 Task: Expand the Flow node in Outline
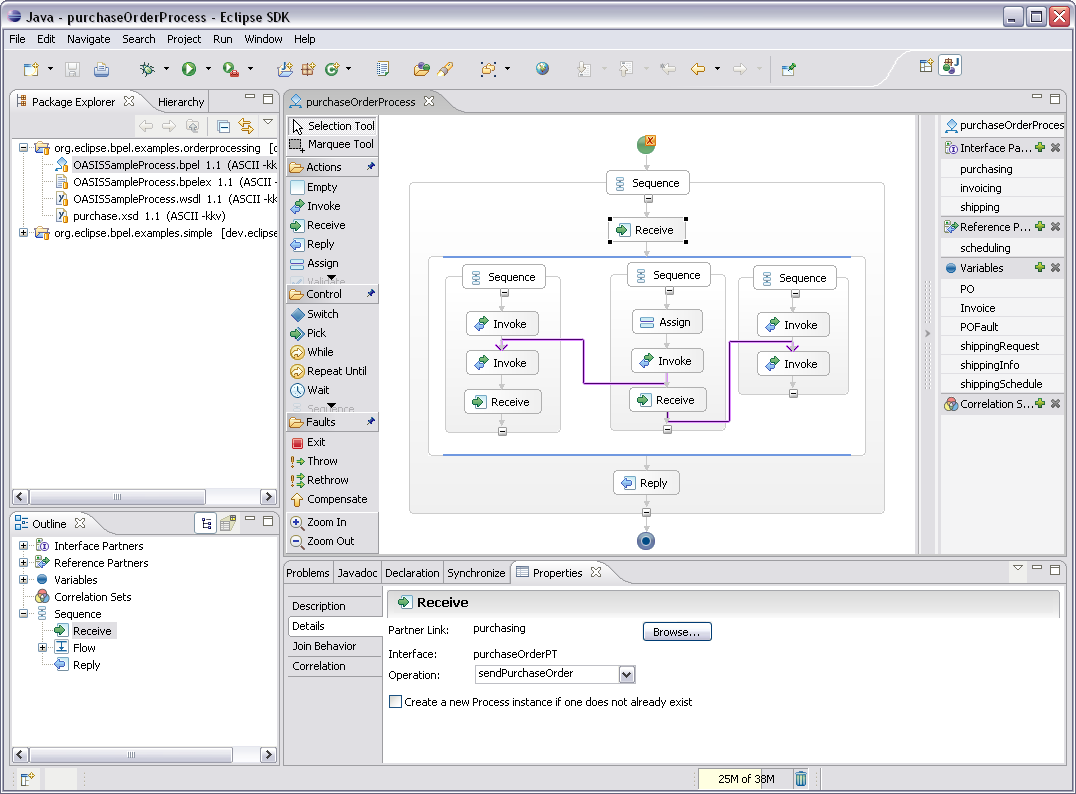[x=43, y=648]
